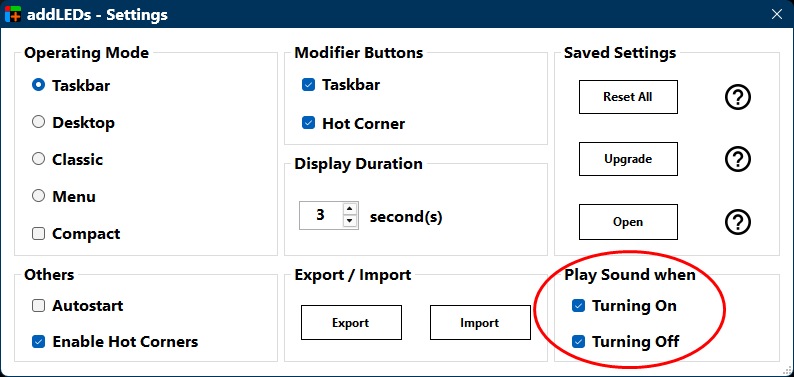This screenshot has height=377, width=794.
Task: Click the help icon beside Reset All
Action: click(738, 97)
